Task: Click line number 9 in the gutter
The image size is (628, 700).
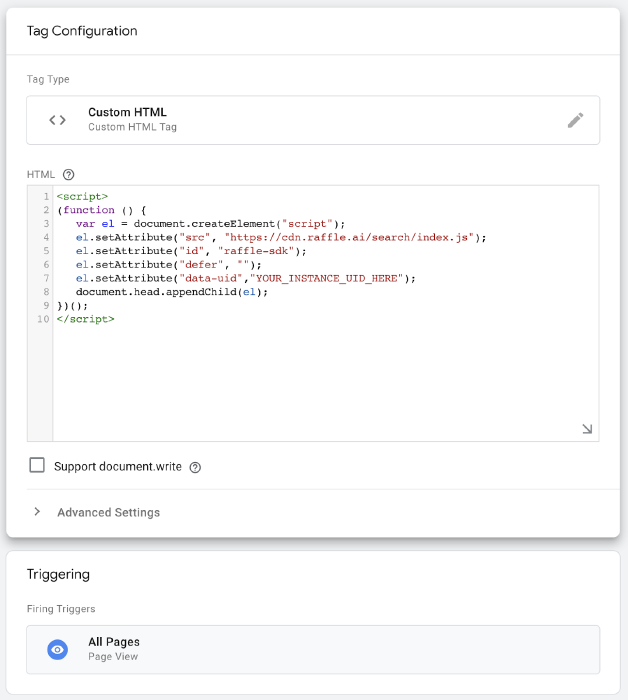Action: (x=46, y=306)
